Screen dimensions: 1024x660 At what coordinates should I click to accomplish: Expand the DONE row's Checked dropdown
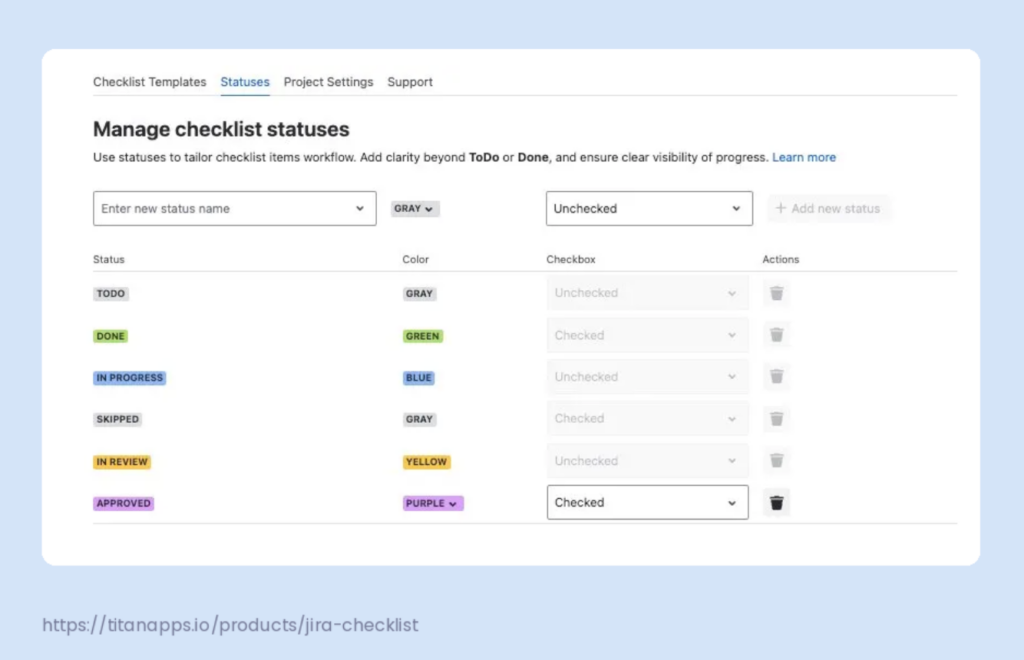coord(648,335)
